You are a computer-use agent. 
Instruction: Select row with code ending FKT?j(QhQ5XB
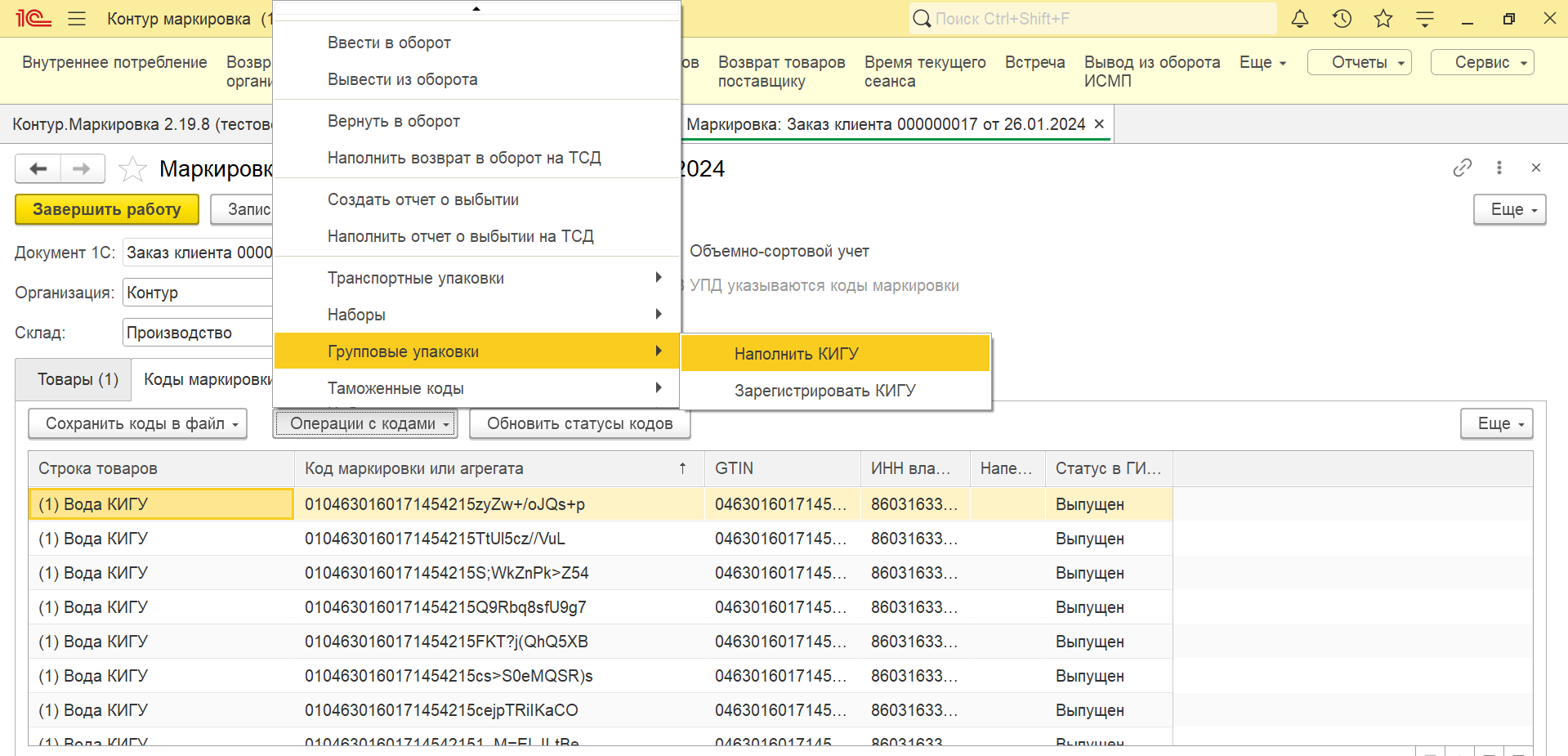[x=601, y=642]
